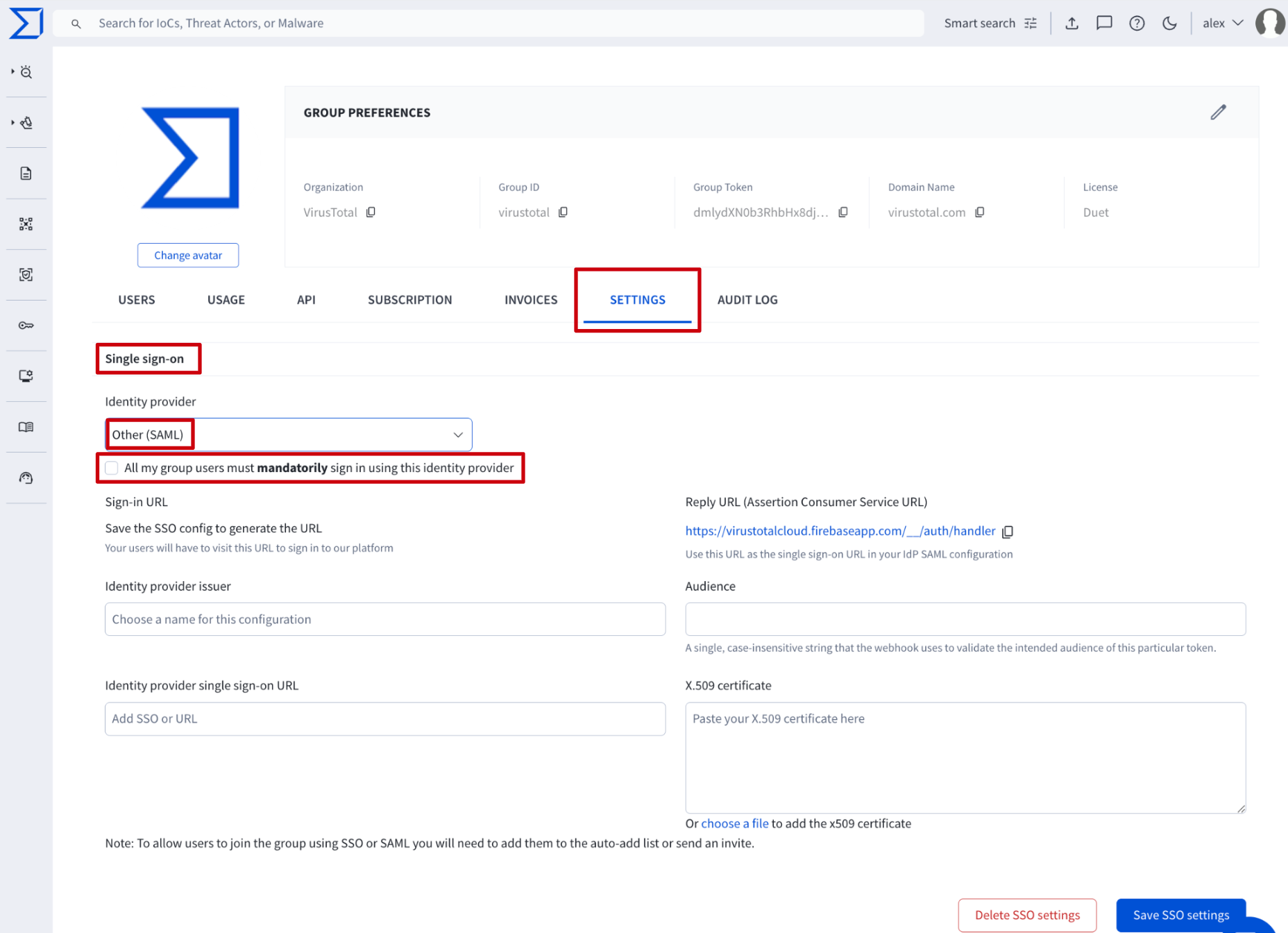Open the graph nodes sidebar icon
Viewport: 1288px width, 933px height.
click(x=26, y=224)
